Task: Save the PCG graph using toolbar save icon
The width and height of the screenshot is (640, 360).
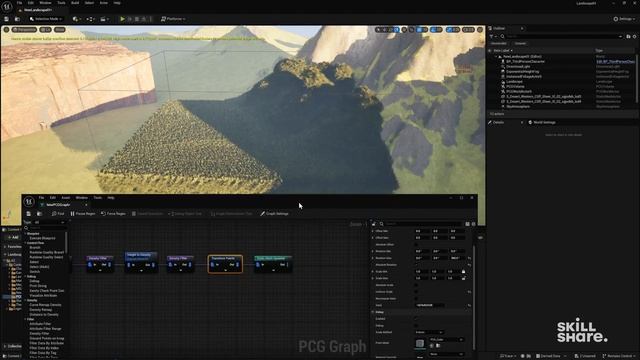Action: 29,213
